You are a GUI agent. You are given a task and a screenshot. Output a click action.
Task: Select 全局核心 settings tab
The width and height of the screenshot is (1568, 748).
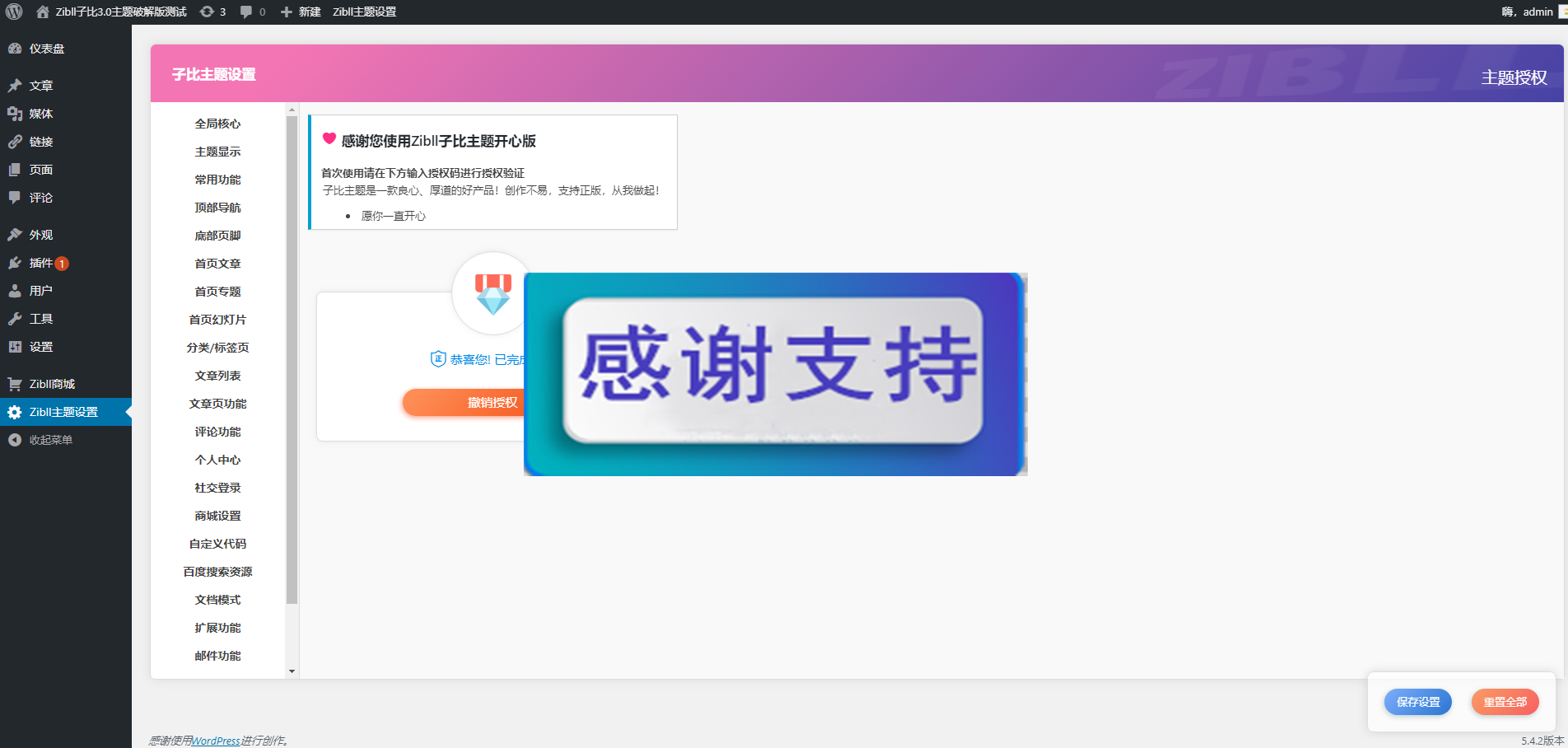217,124
